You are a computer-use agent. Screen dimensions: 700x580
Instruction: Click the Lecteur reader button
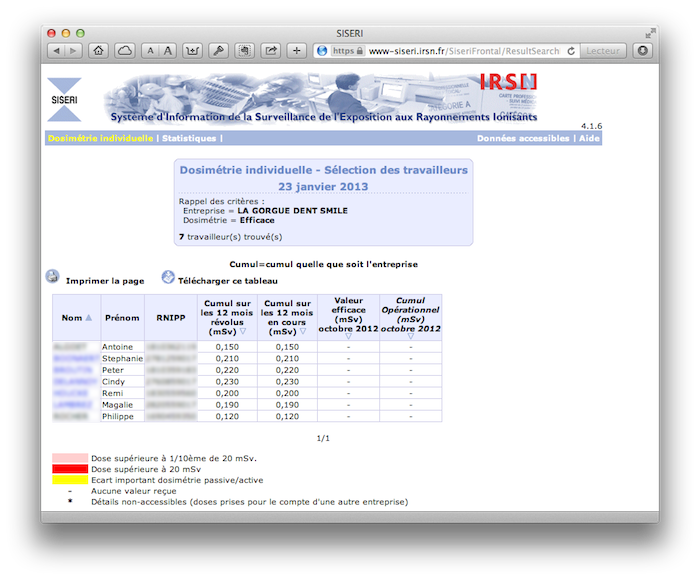coord(602,50)
